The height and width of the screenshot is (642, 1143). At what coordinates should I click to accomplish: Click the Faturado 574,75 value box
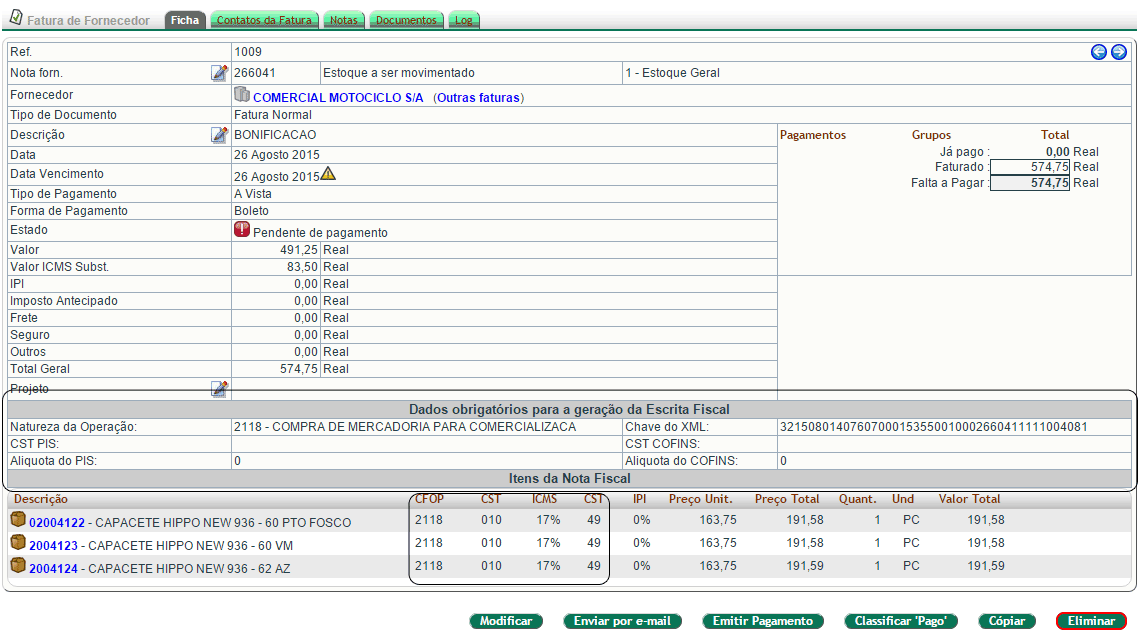click(1029, 167)
